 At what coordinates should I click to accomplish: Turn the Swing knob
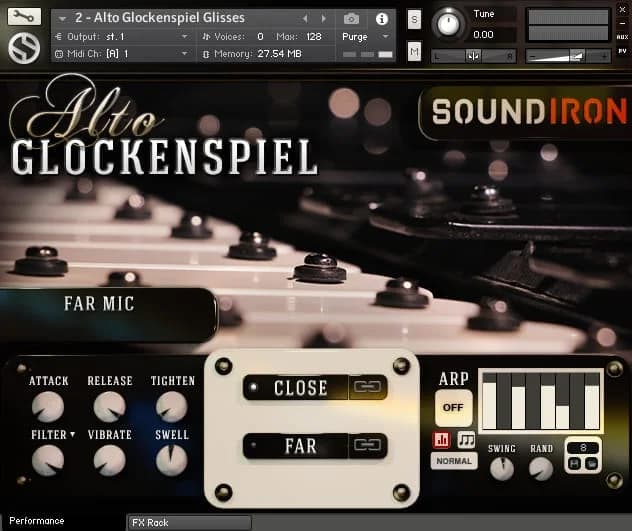point(501,469)
